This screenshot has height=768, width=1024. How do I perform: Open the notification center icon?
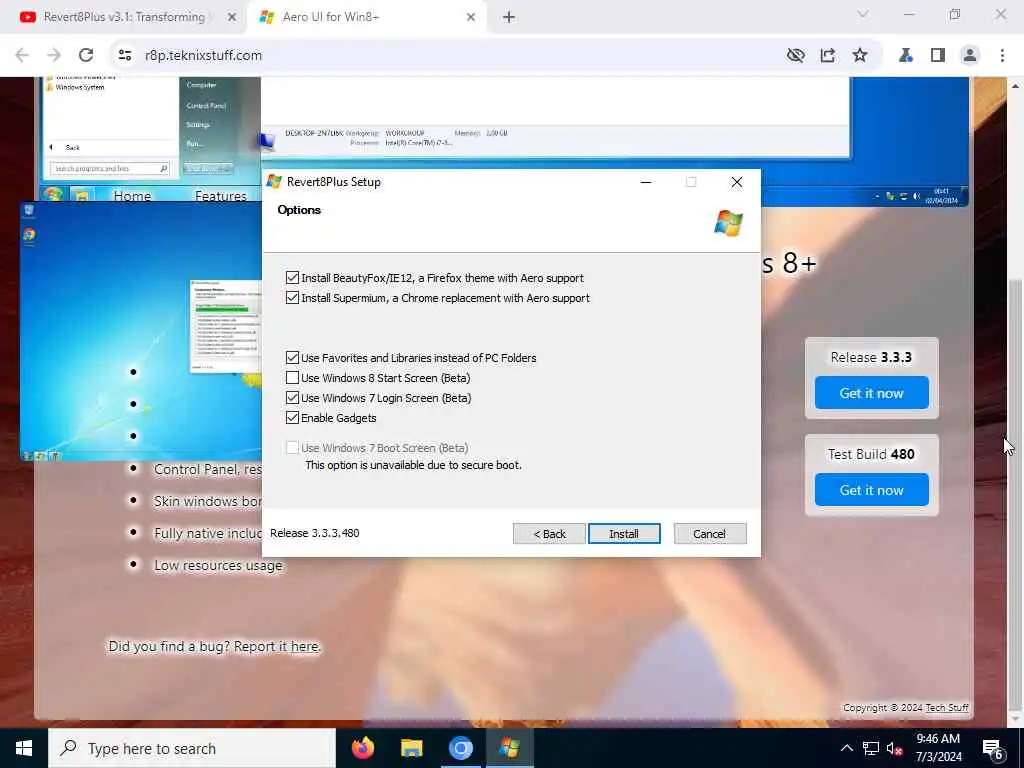coord(993,749)
